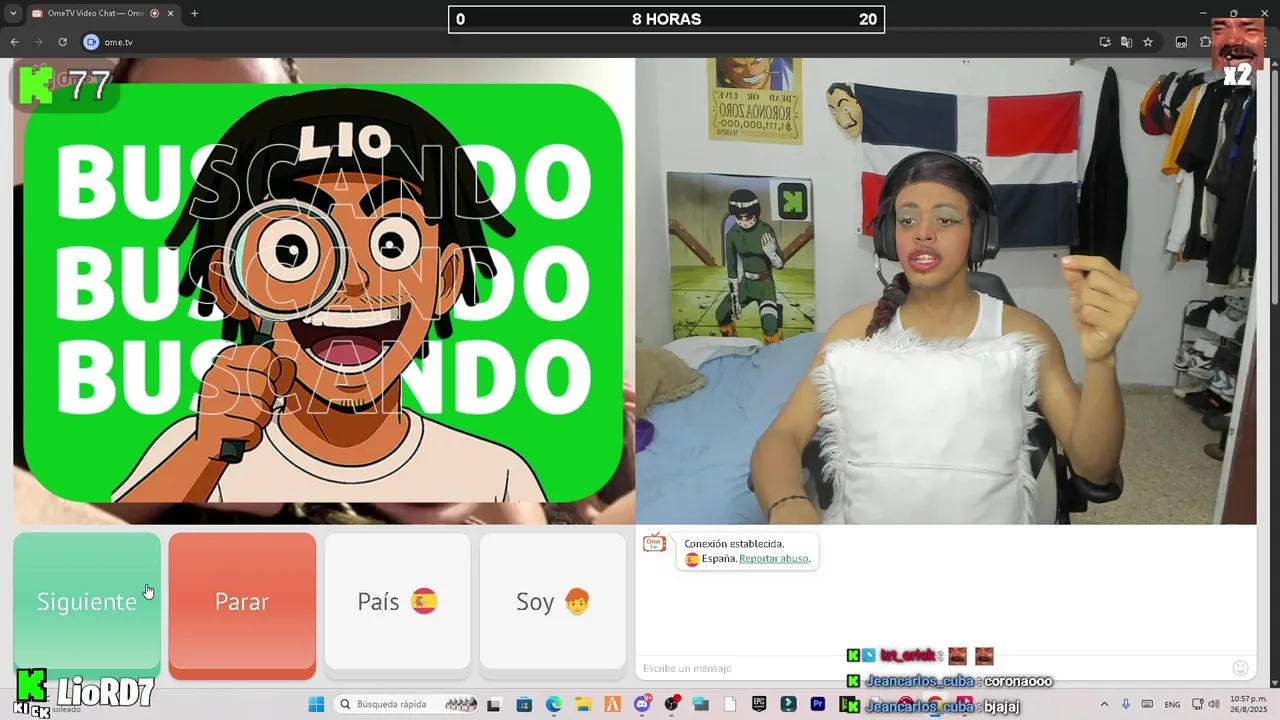Reload the ome.tv page

pos(62,42)
